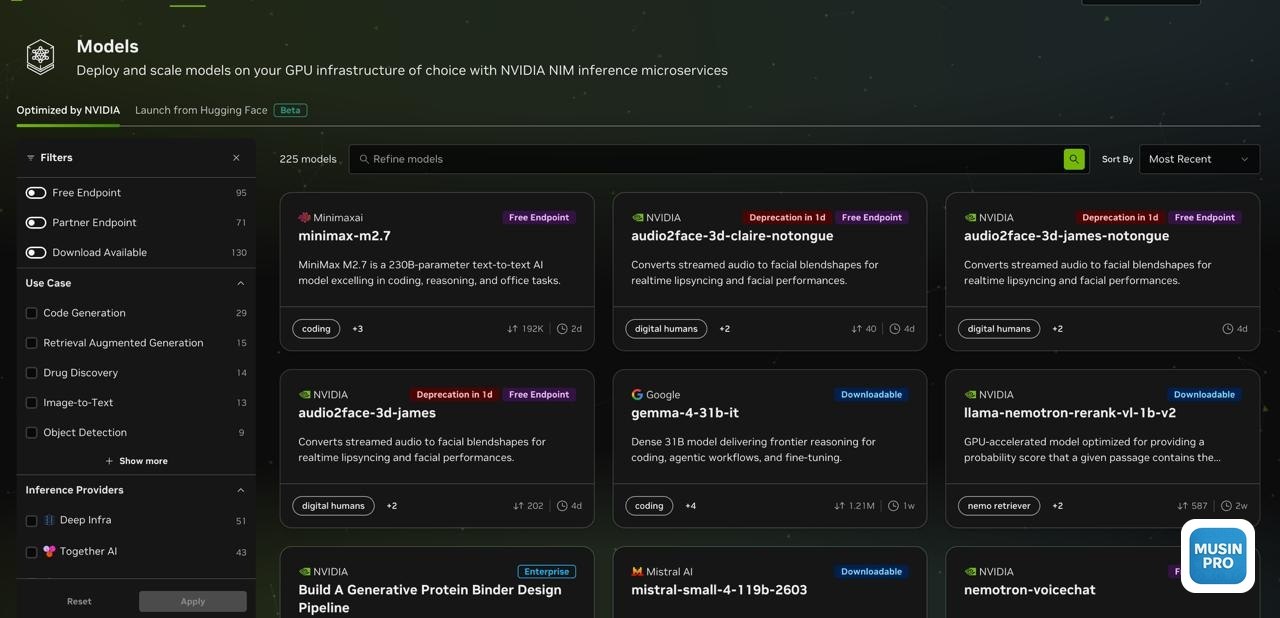Collapse the Use Case section
The height and width of the screenshot is (618, 1280).
pyautogui.click(x=240, y=283)
